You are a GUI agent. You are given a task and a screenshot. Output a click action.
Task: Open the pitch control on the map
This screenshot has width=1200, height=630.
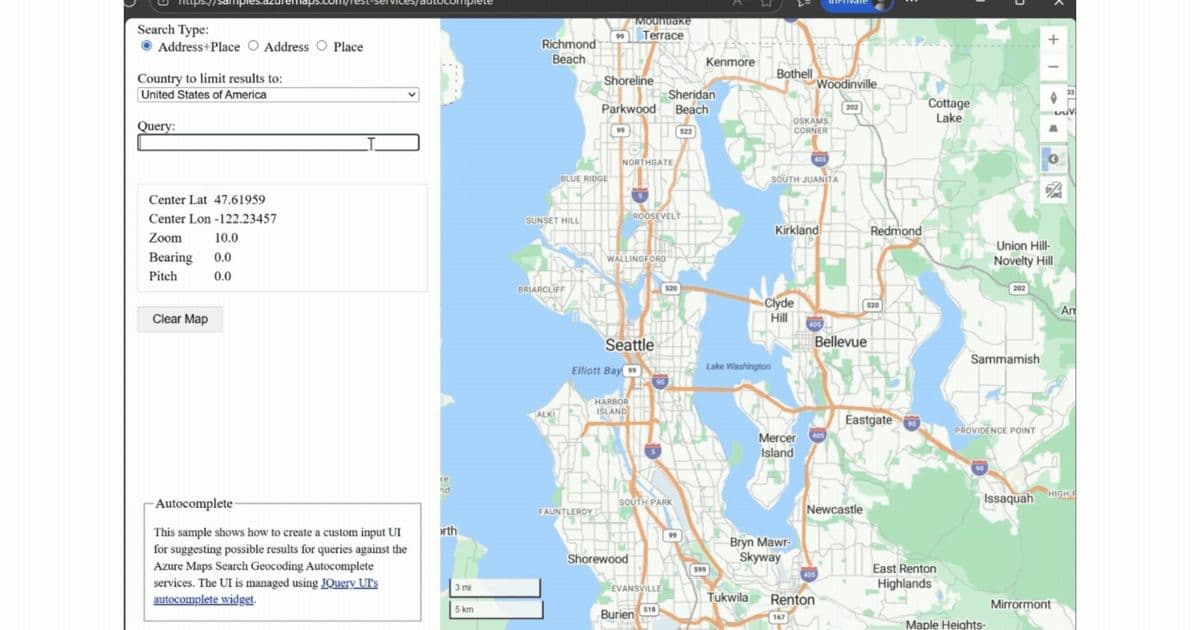pos(1052,126)
